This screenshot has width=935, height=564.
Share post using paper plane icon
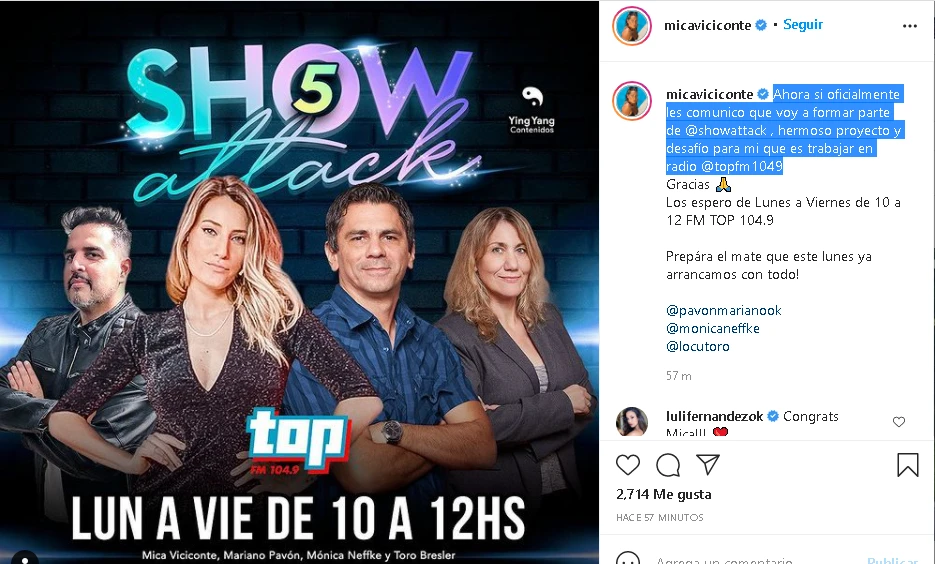click(708, 464)
